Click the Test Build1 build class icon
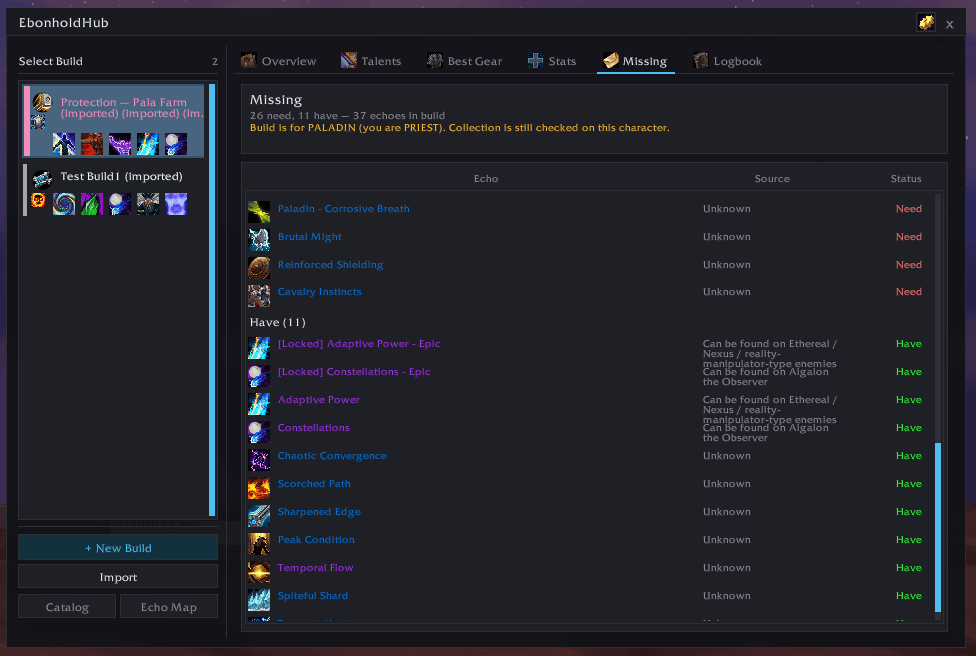The image size is (976, 656). pyautogui.click(x=42, y=179)
